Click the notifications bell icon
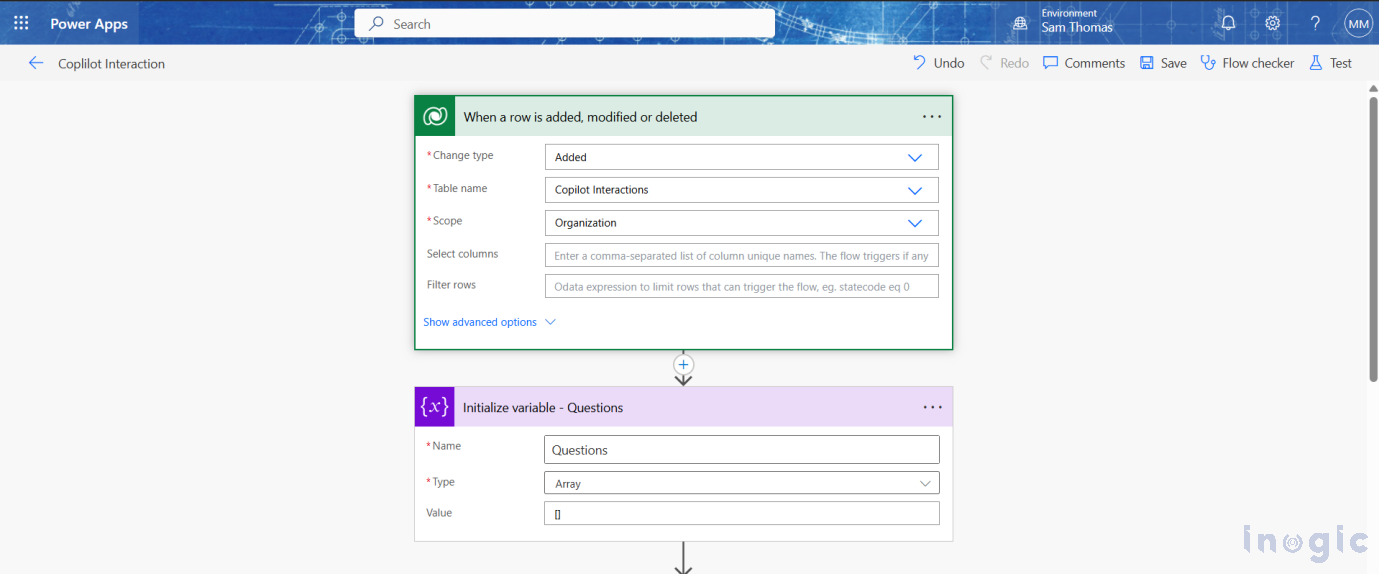Viewport: 1379px width, 574px height. pyautogui.click(x=1228, y=23)
